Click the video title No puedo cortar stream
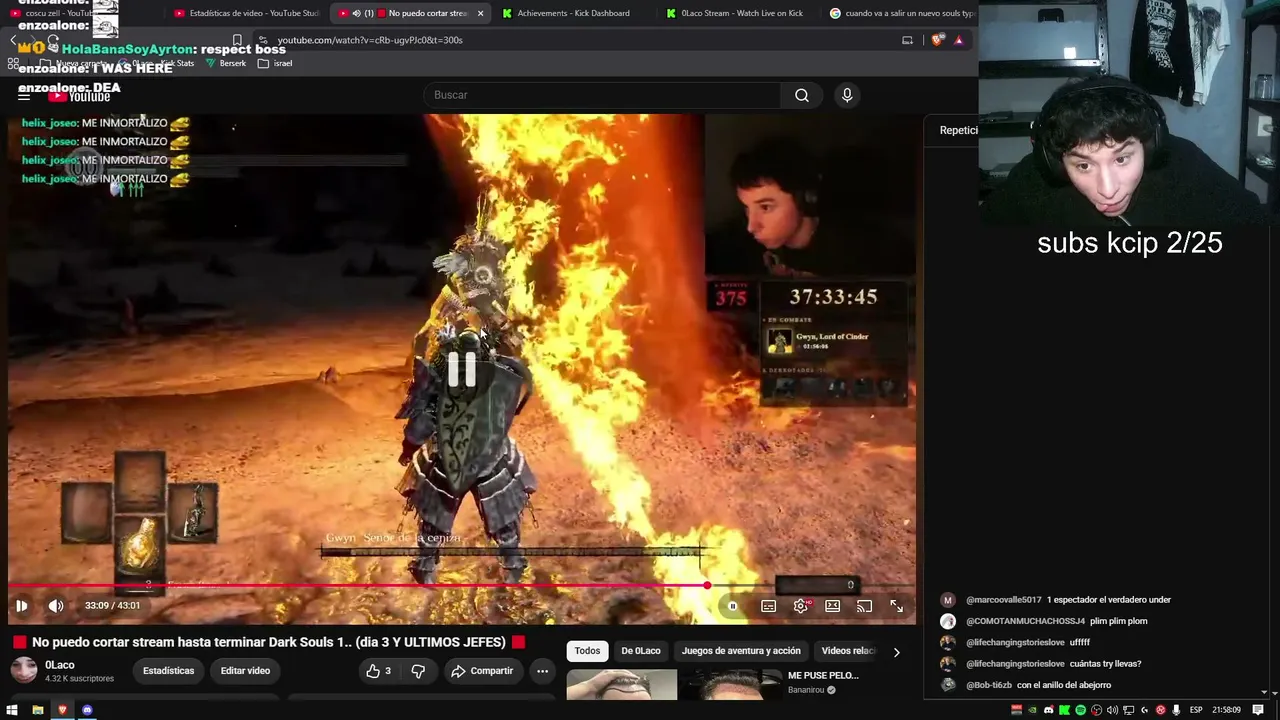1280x720 pixels. coord(268,642)
